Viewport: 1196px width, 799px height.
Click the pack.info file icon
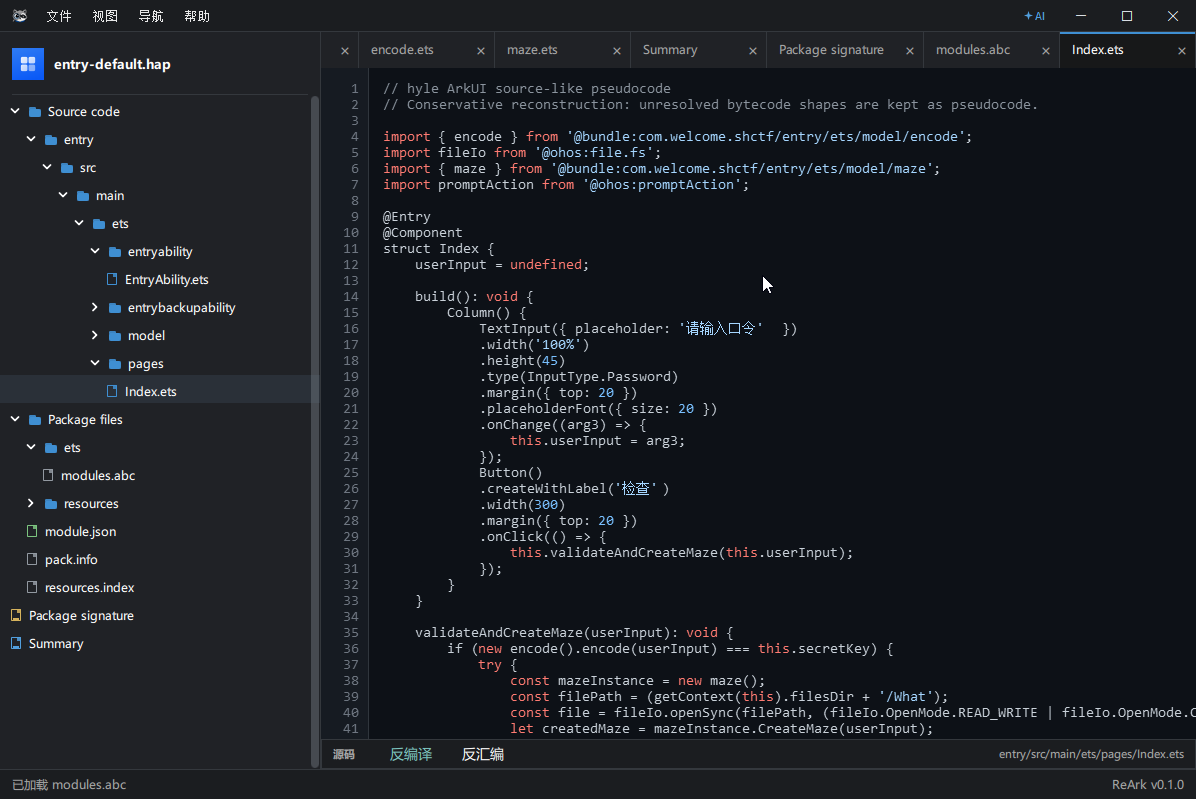point(32,559)
